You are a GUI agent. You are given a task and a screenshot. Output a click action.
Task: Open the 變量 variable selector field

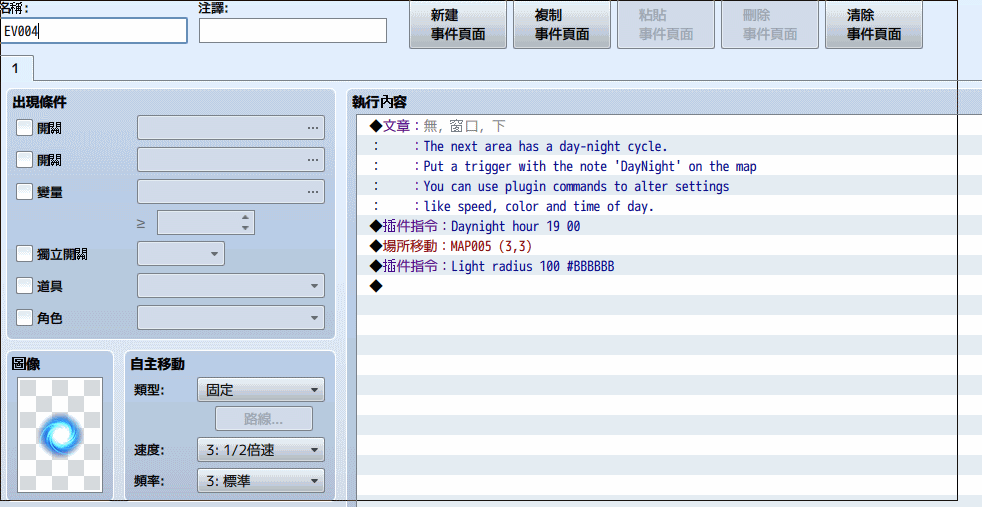point(230,192)
